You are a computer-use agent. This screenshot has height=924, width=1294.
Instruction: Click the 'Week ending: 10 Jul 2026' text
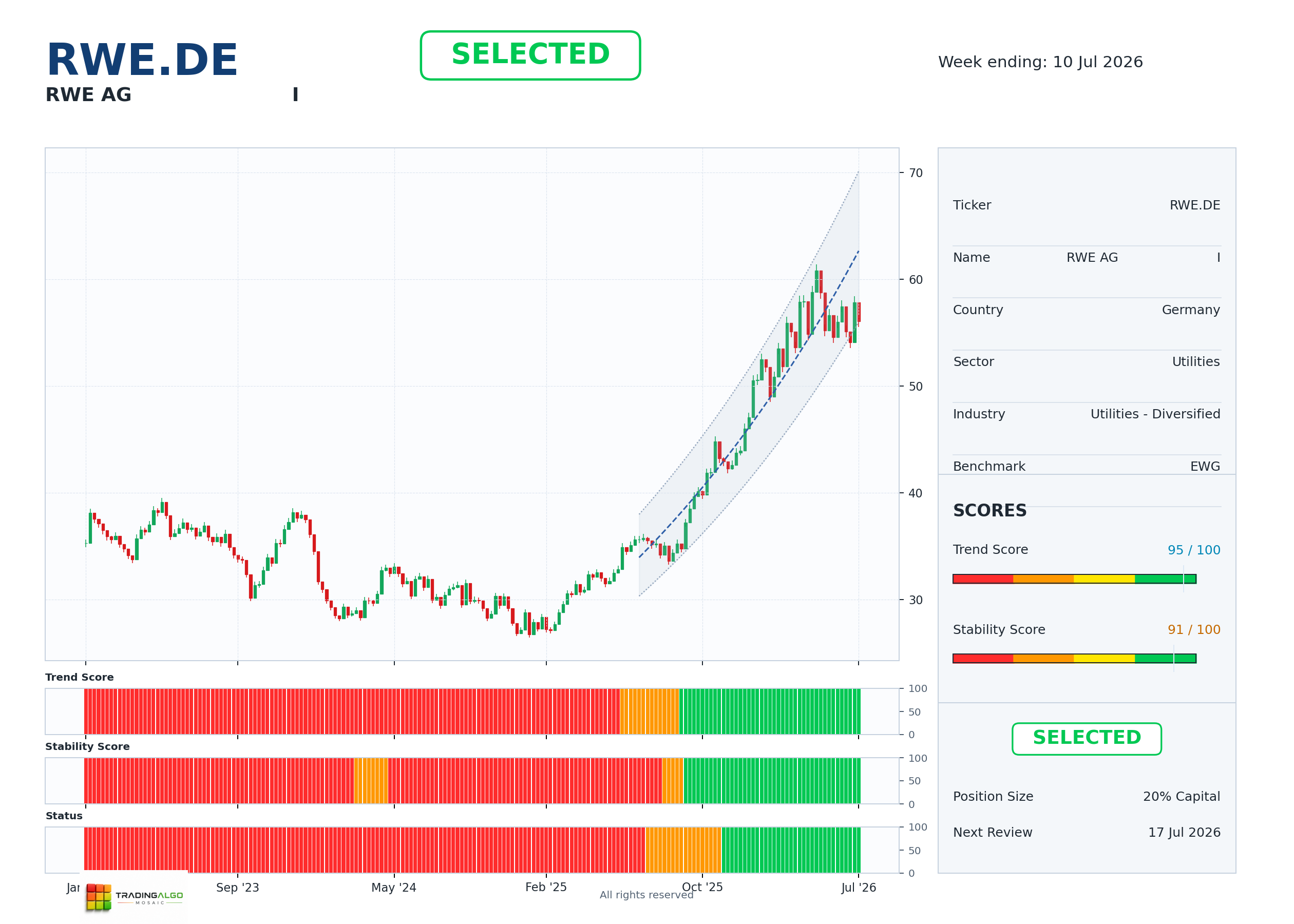point(1040,62)
